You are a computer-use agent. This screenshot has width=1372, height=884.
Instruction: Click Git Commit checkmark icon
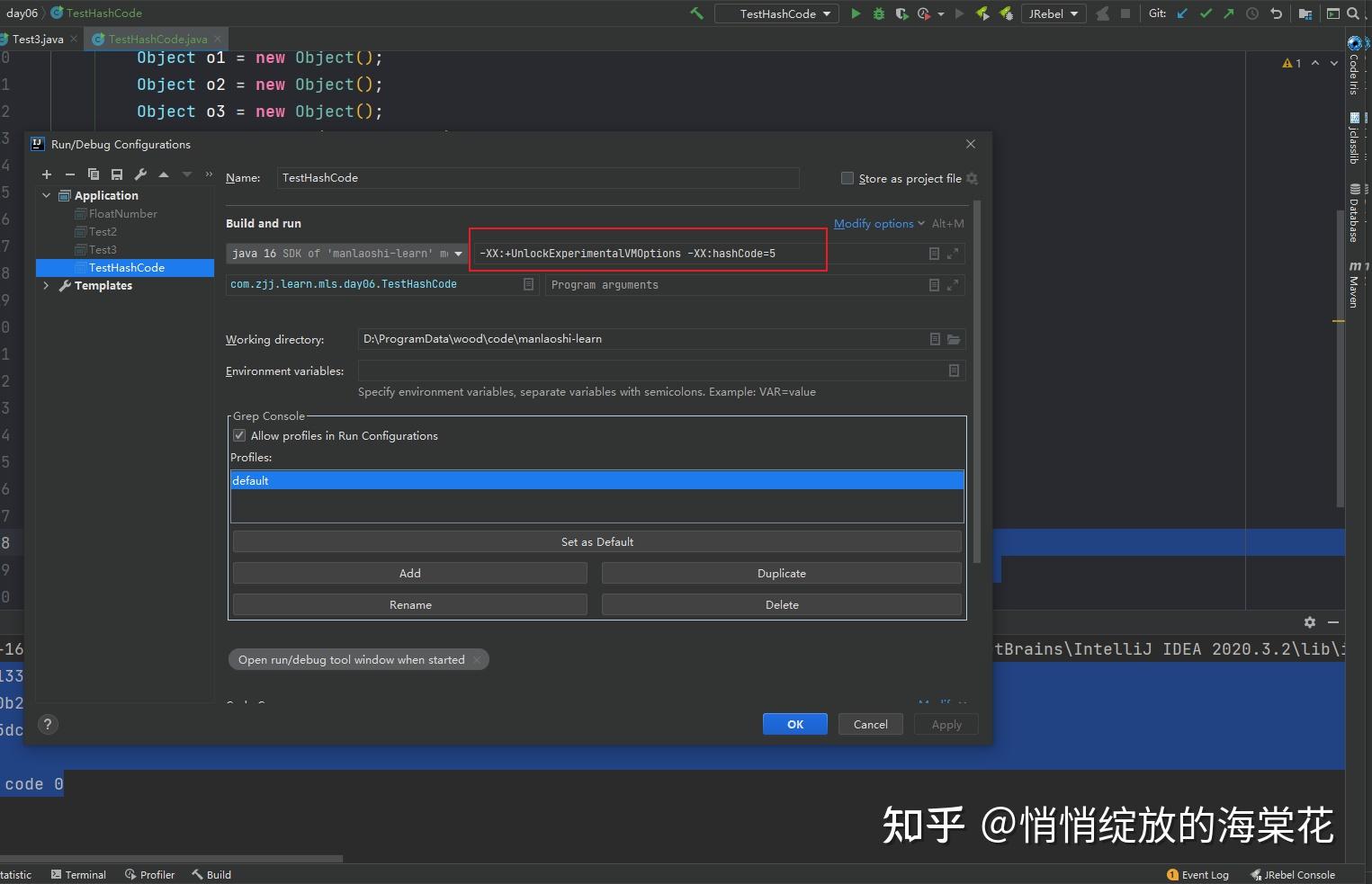(x=1206, y=13)
